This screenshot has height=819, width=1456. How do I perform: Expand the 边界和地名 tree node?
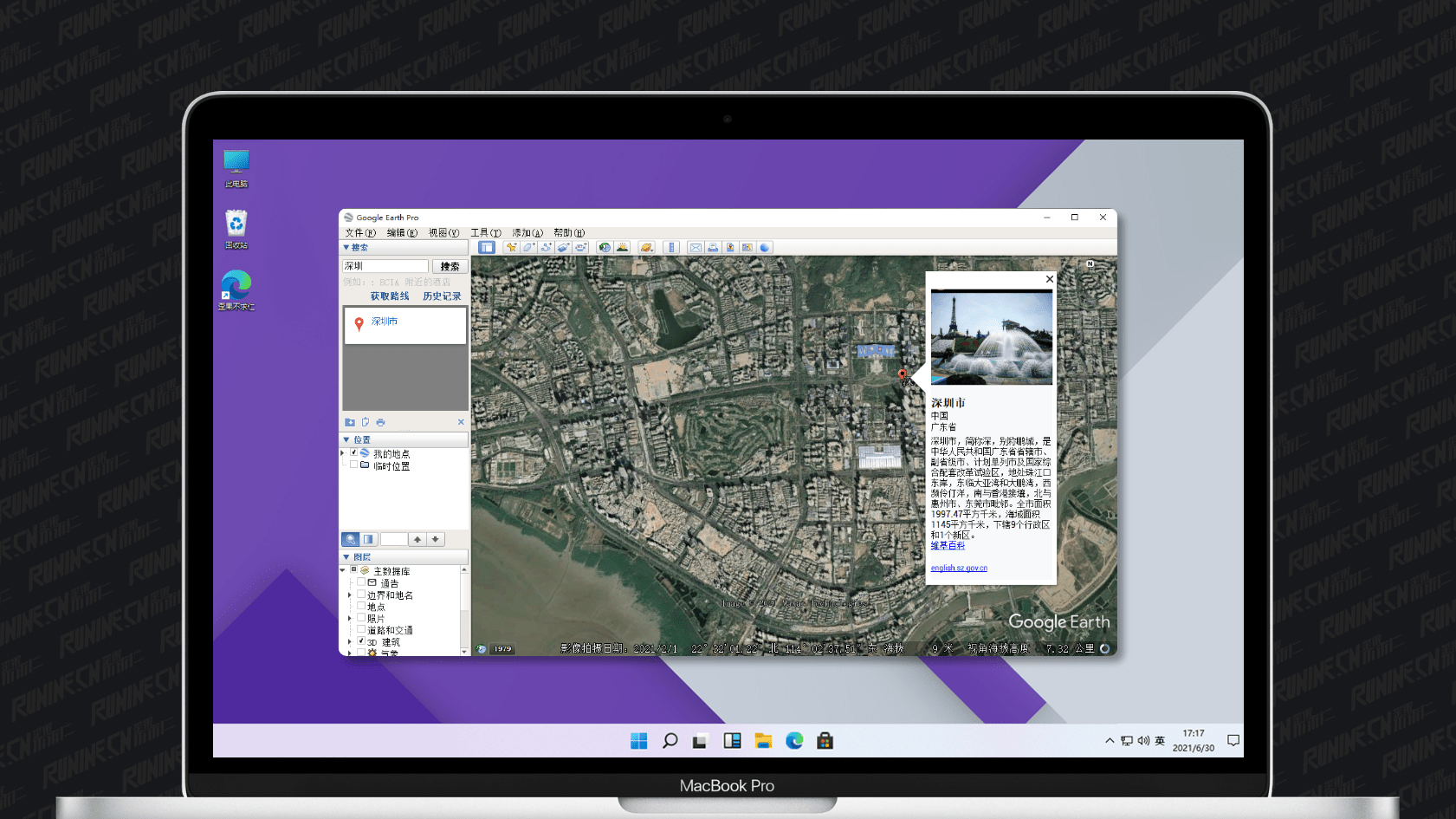350,595
